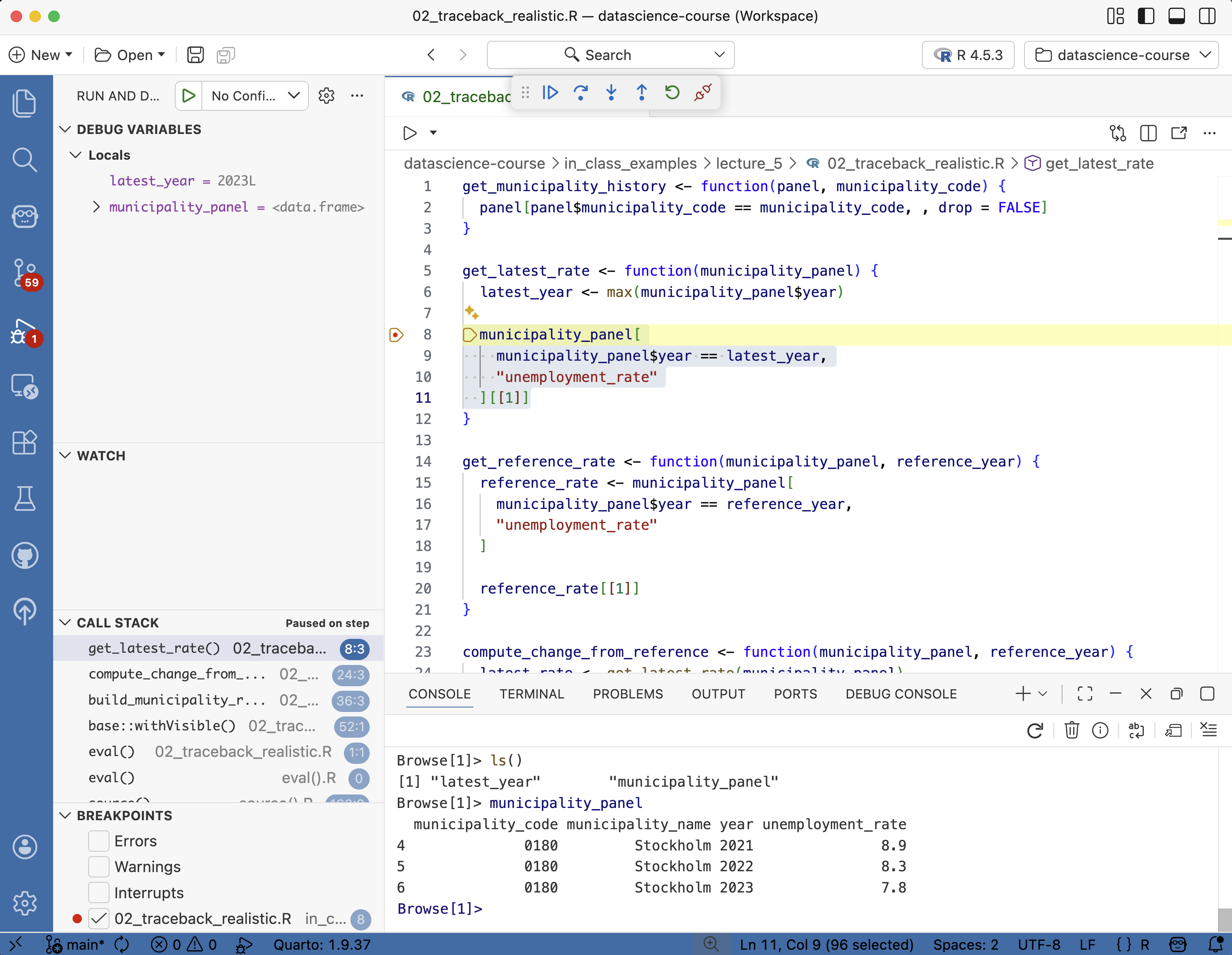The width and height of the screenshot is (1232, 955).
Task: Enable the Errors breakpoint checkbox
Action: pos(99,841)
